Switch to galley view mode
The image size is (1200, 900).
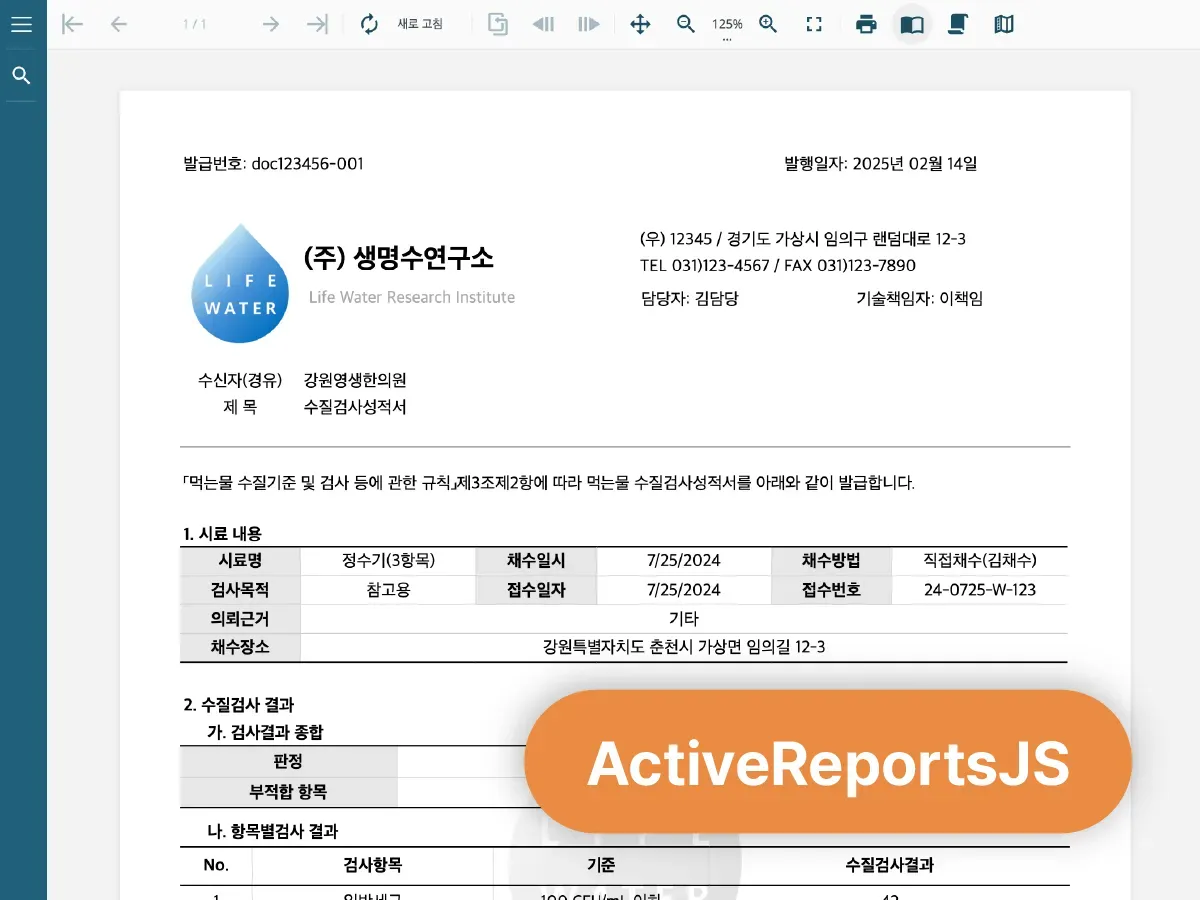tap(1004, 24)
